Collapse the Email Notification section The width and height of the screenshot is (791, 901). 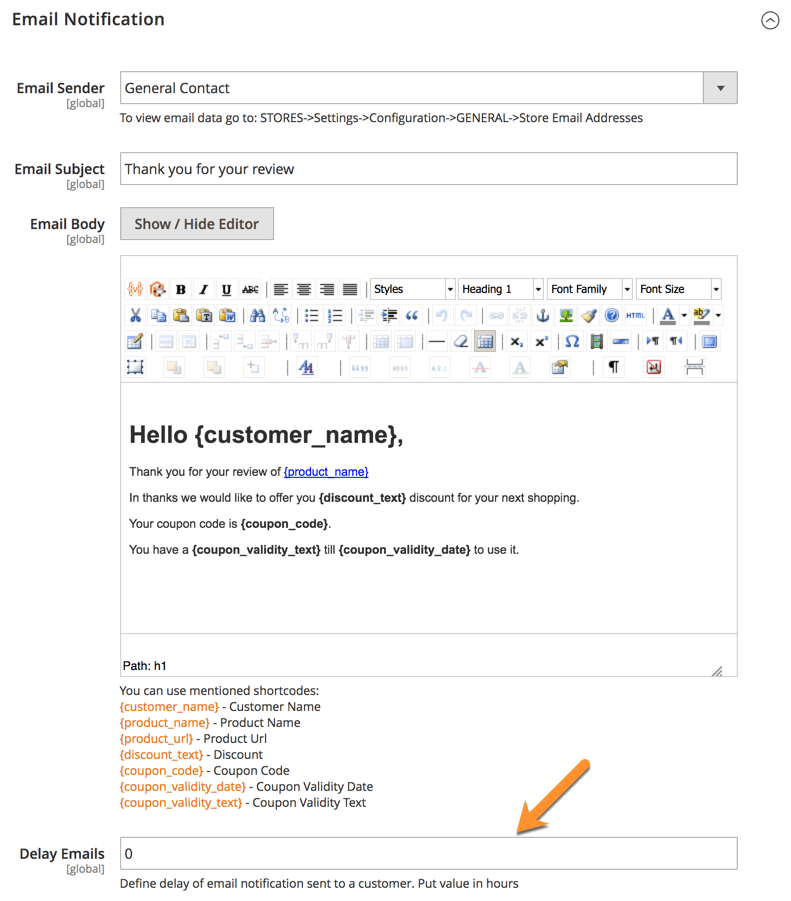tap(770, 20)
